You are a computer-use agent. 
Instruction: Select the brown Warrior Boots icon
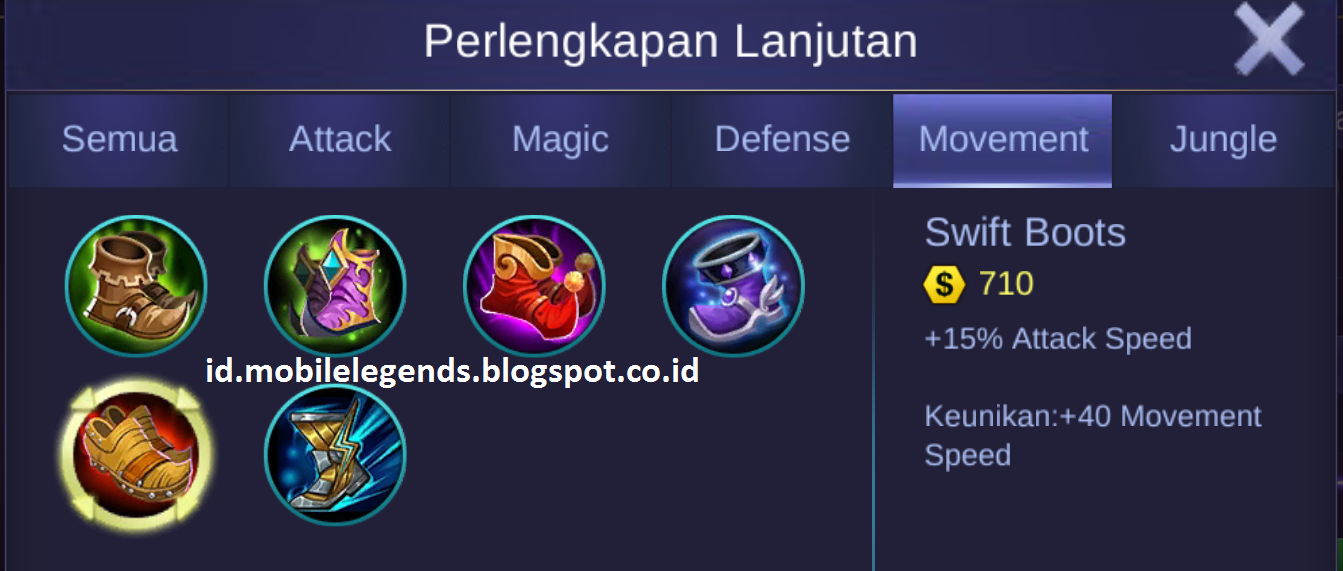click(136, 287)
